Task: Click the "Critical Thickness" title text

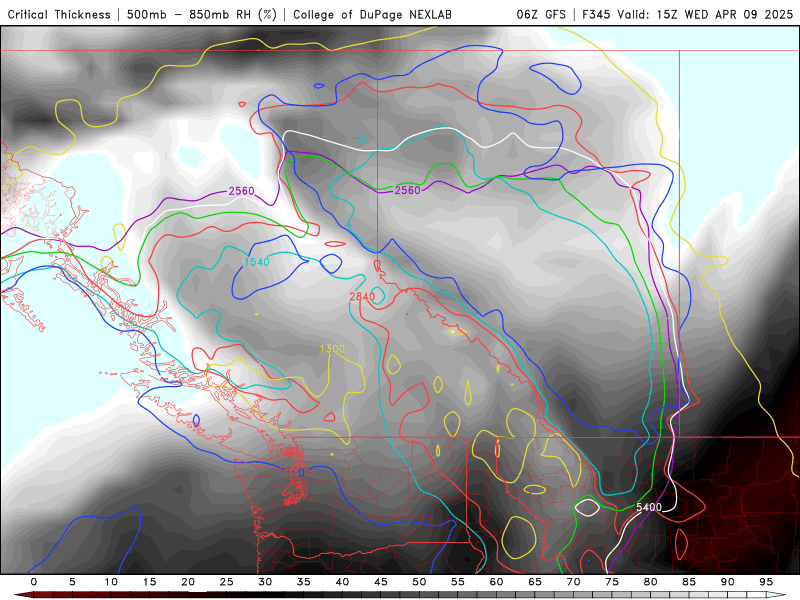Action: coord(59,14)
